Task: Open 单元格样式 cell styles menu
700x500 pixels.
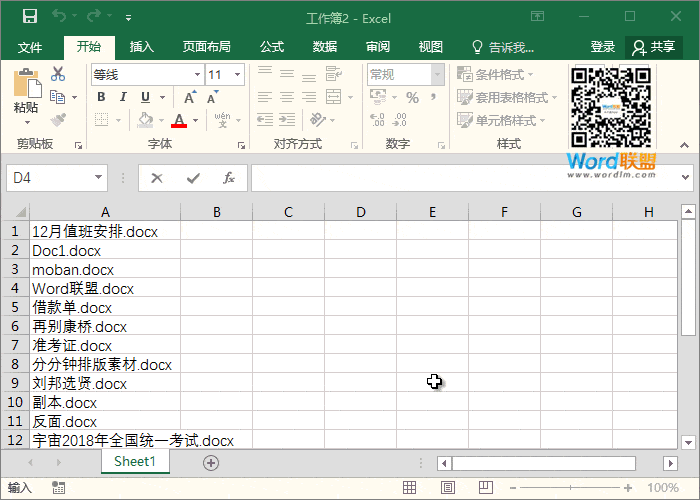Action: 501,120
